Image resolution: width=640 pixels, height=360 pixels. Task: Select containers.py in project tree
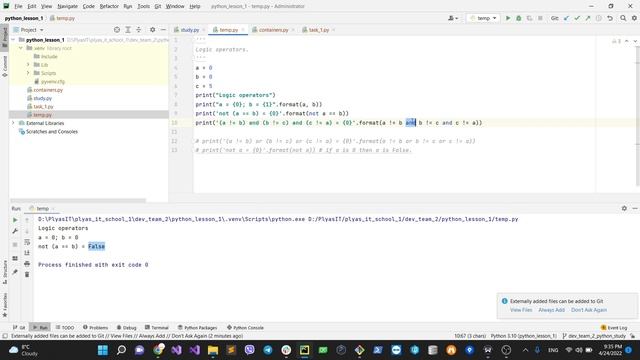48,90
